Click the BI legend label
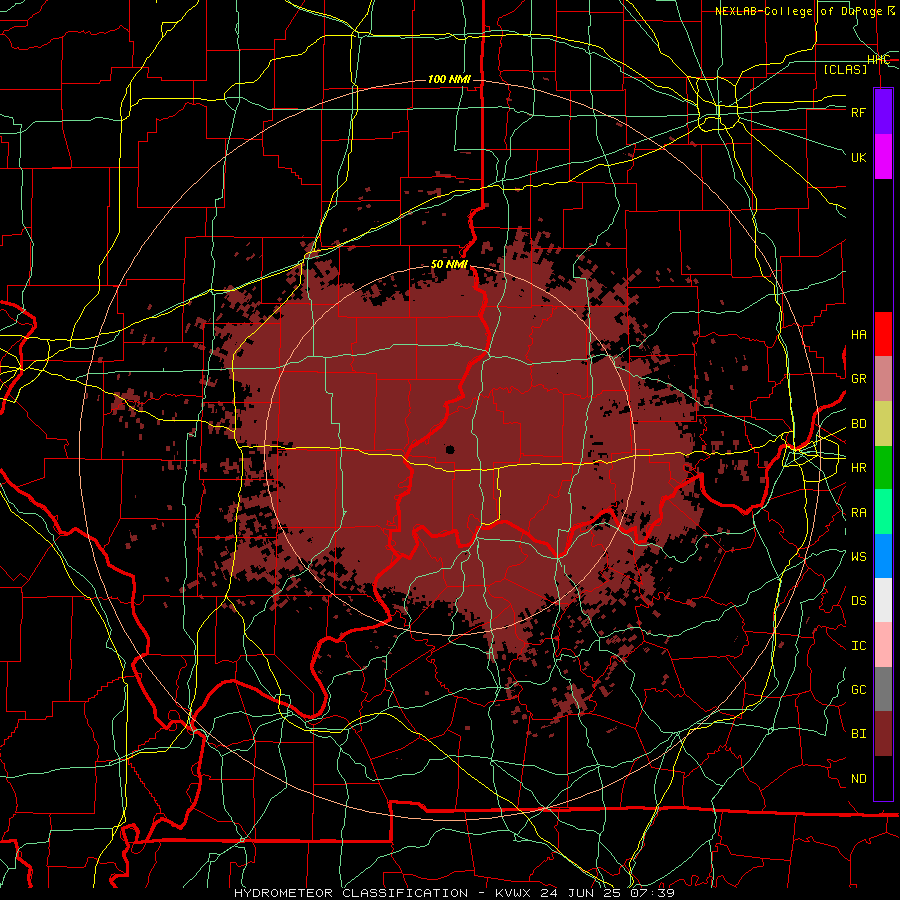 pos(858,734)
